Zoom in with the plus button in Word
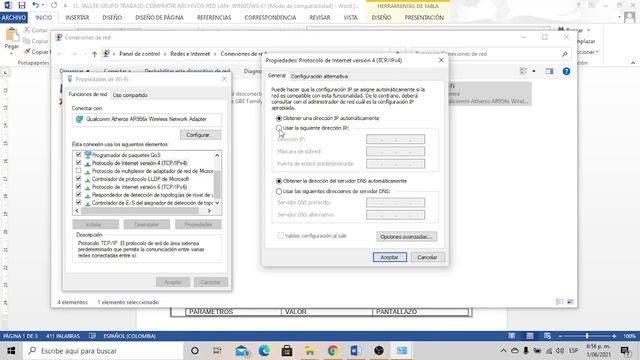Screen dimensions: 640x360 614,336
